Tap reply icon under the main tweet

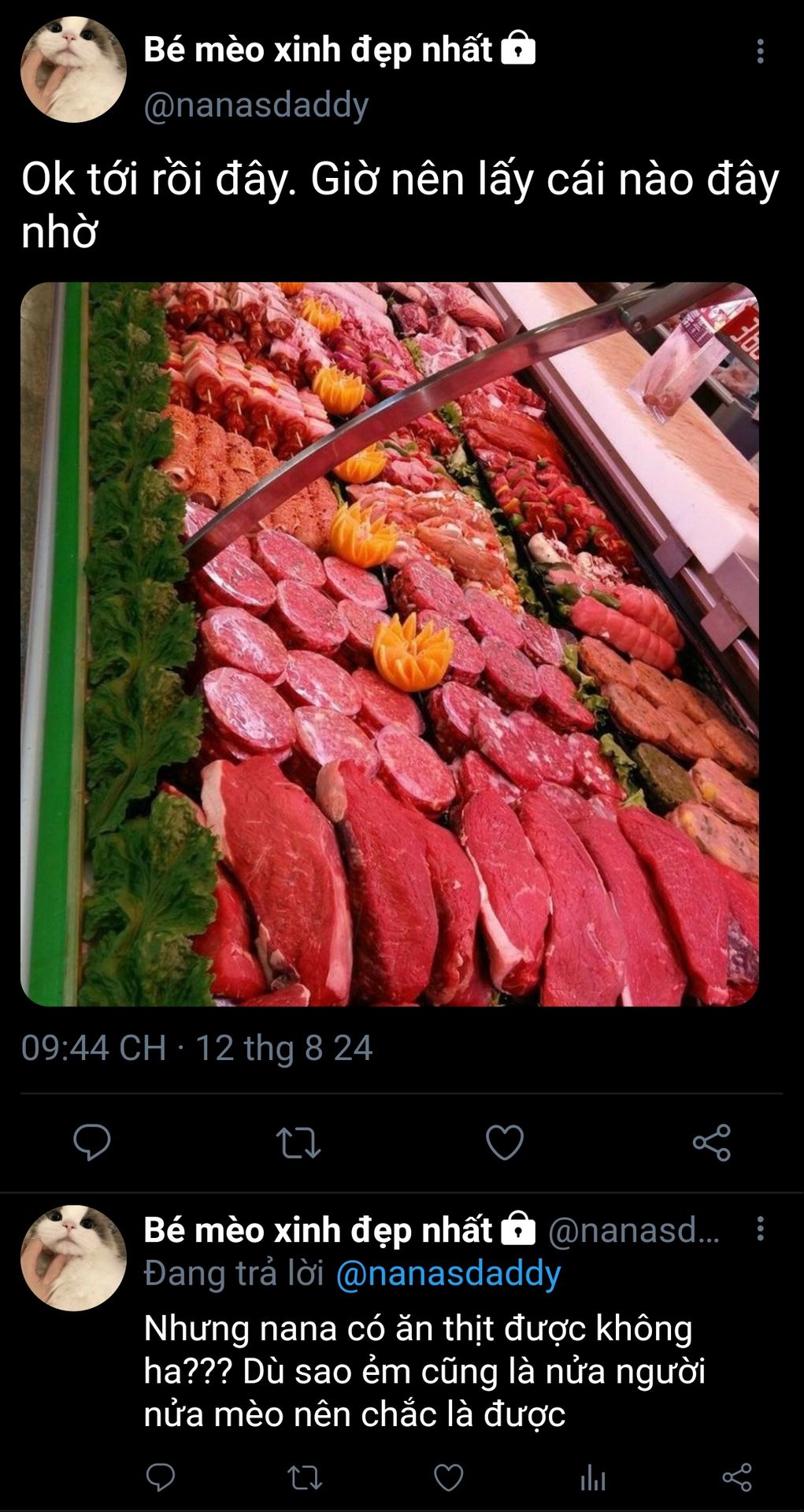(x=92, y=1142)
